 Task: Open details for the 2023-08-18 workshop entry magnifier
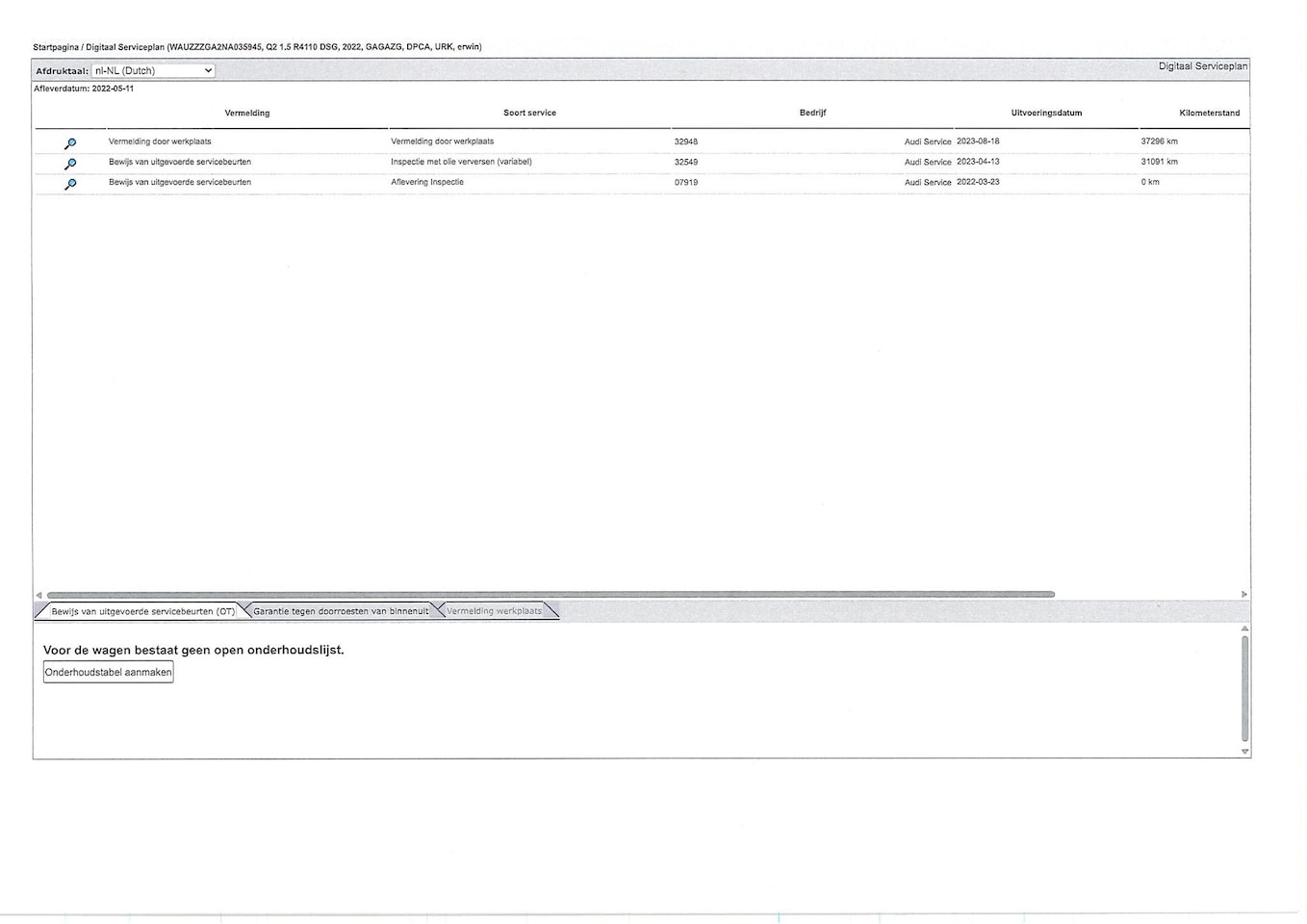pyautogui.click(x=70, y=143)
